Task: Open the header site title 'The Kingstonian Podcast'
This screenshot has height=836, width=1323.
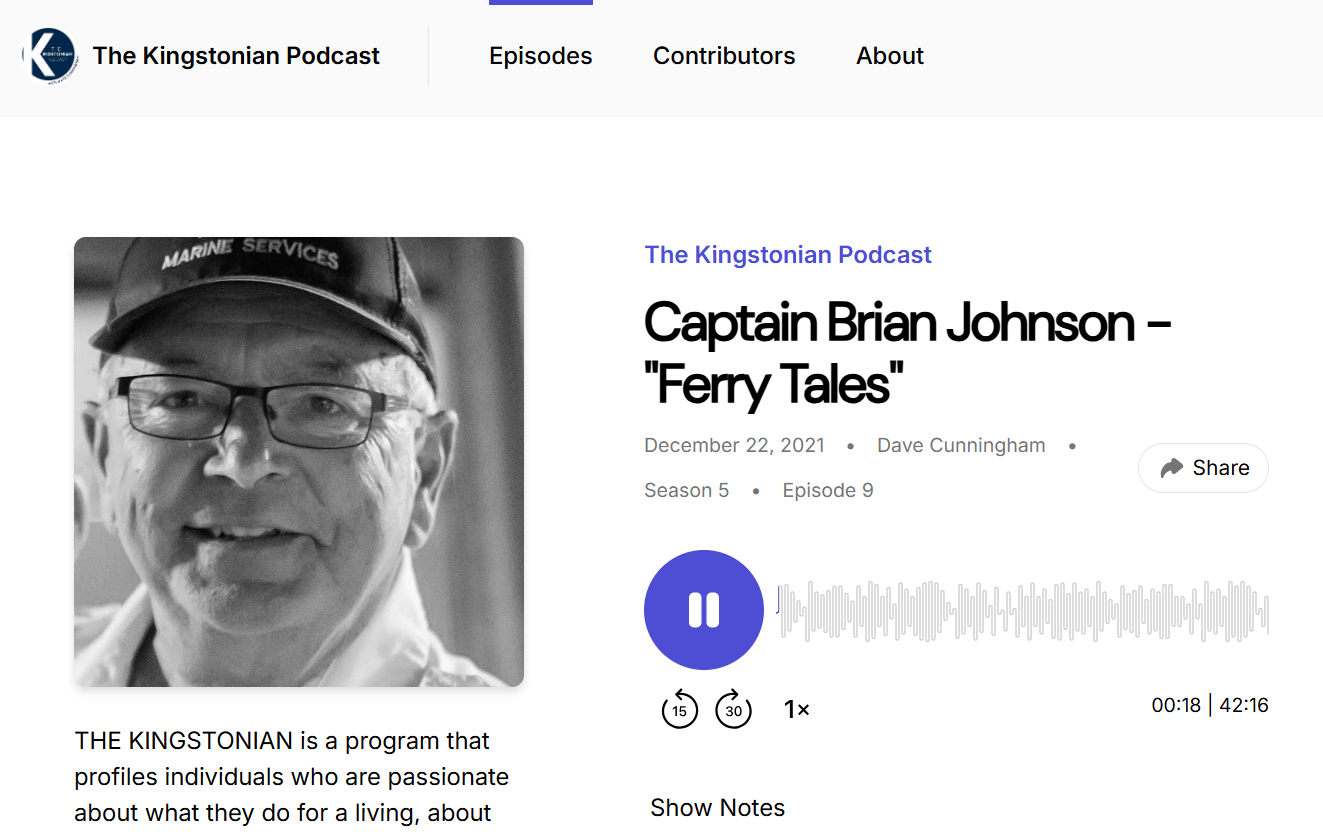Action: point(236,56)
